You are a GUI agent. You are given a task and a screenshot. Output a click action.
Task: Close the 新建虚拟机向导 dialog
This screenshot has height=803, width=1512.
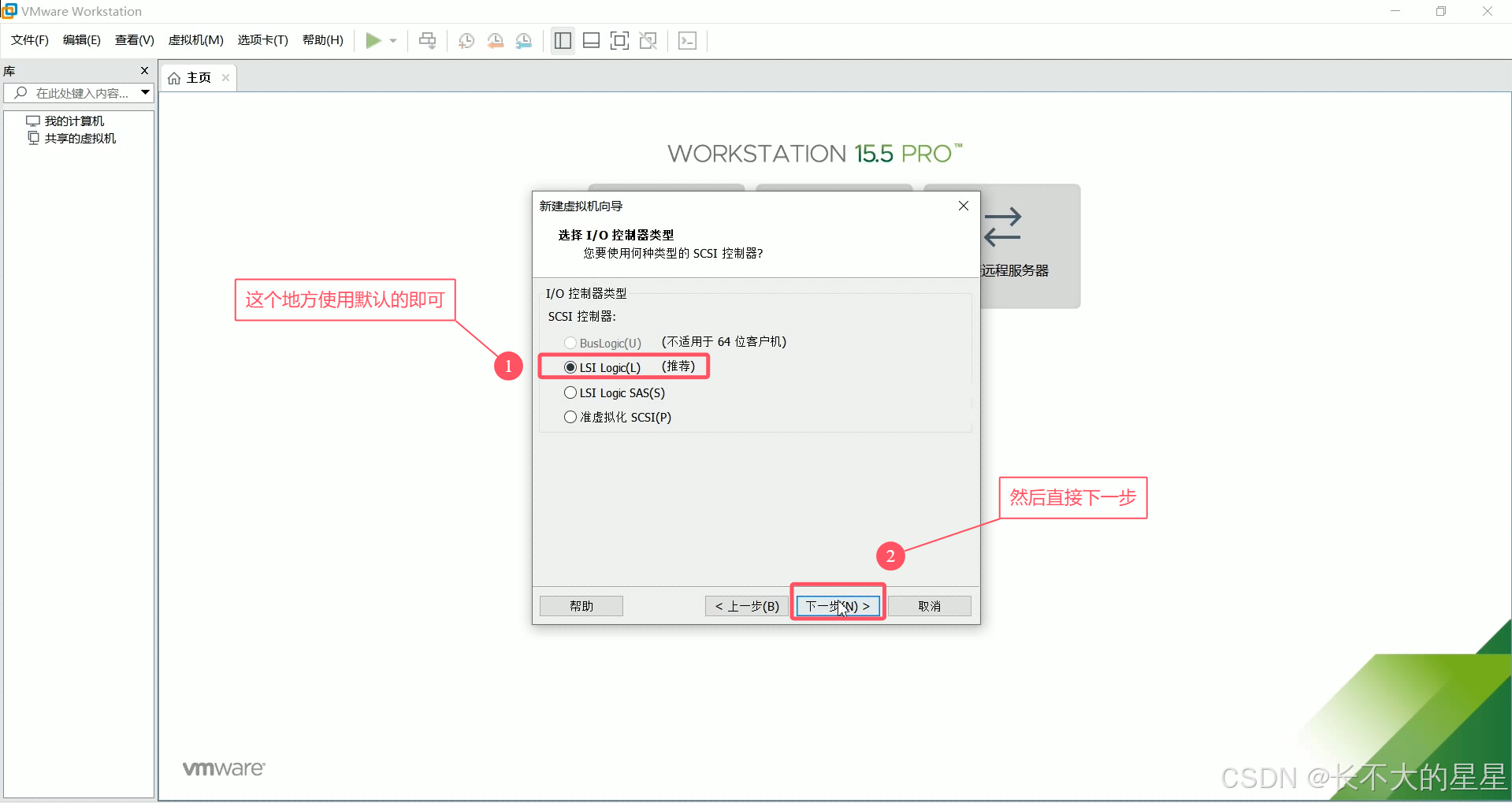pos(963,206)
